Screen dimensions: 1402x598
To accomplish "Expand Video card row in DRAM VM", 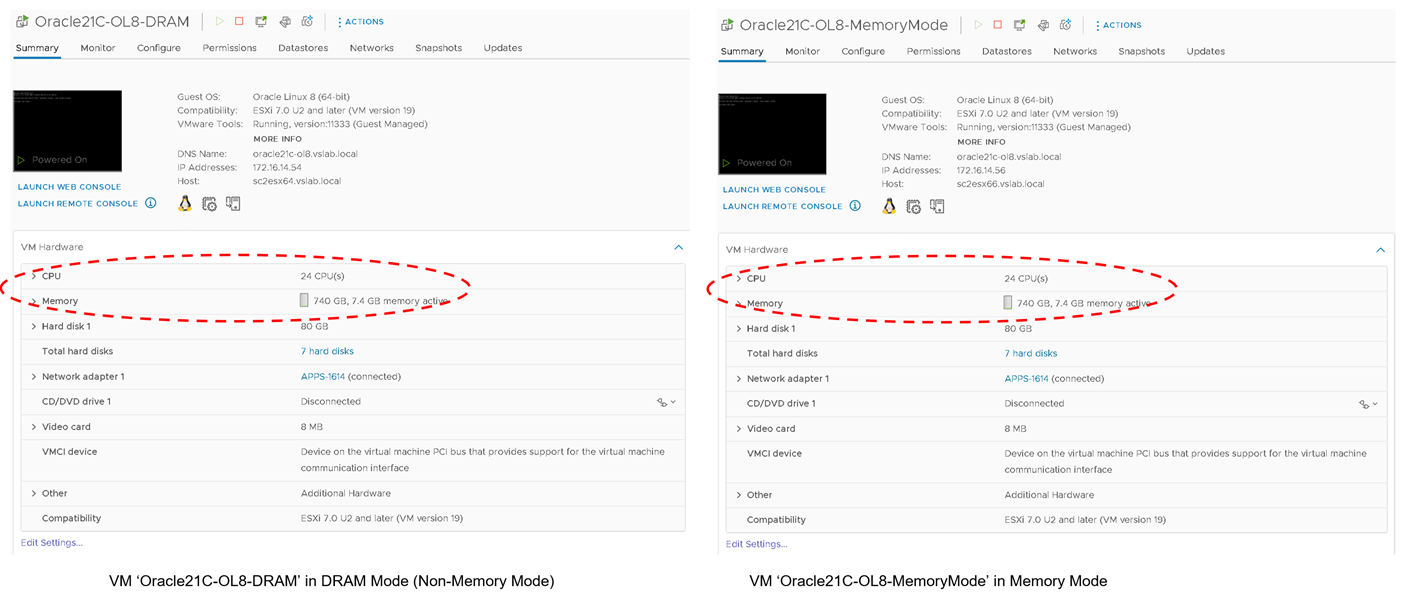I will 34,427.
